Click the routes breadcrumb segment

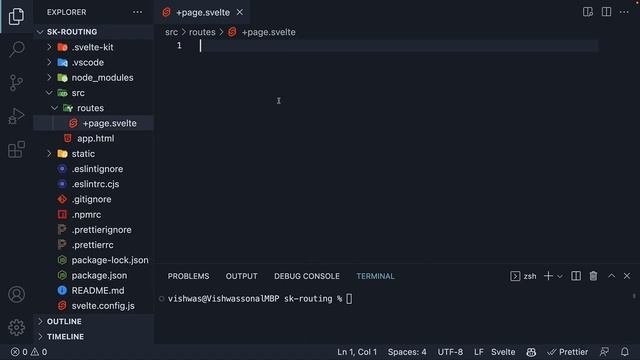point(202,32)
